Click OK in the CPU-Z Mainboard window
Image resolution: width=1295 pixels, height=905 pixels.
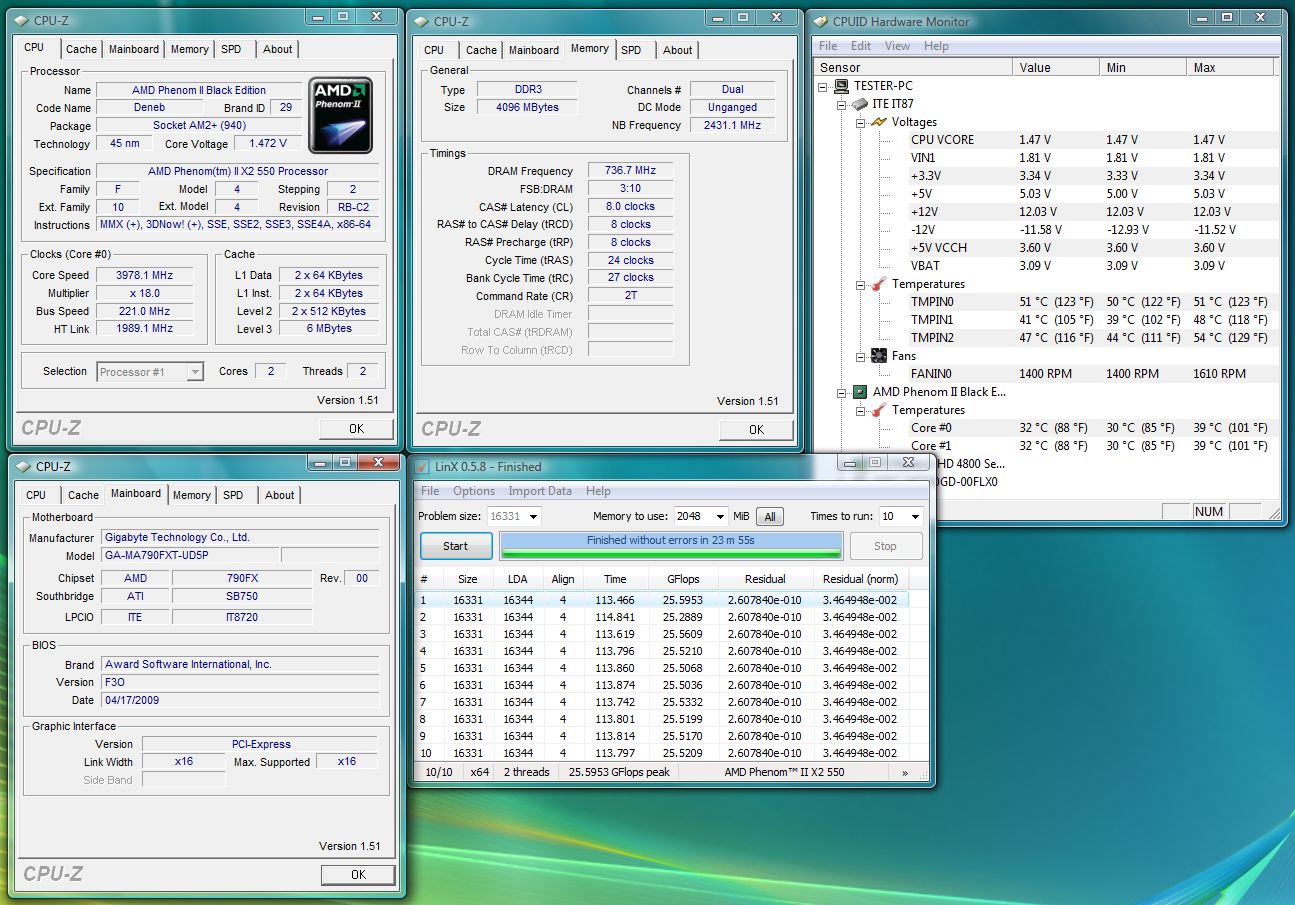[358, 874]
